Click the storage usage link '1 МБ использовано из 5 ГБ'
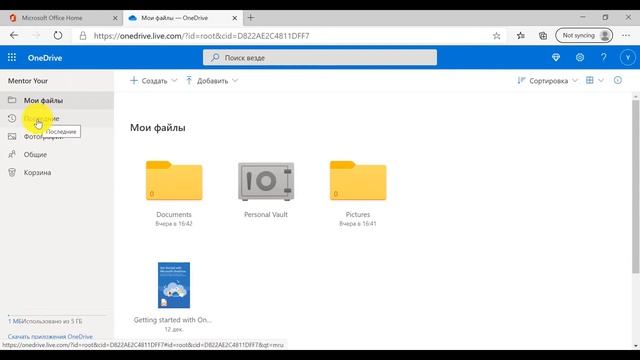This screenshot has width=640, height=360. click(45, 321)
